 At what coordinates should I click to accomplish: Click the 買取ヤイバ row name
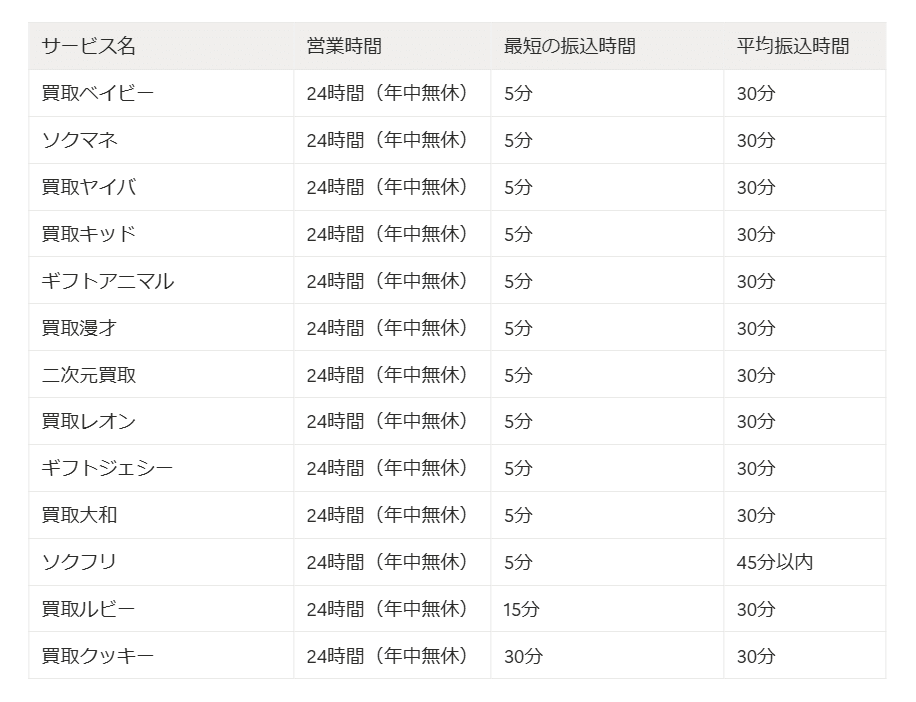(88, 187)
